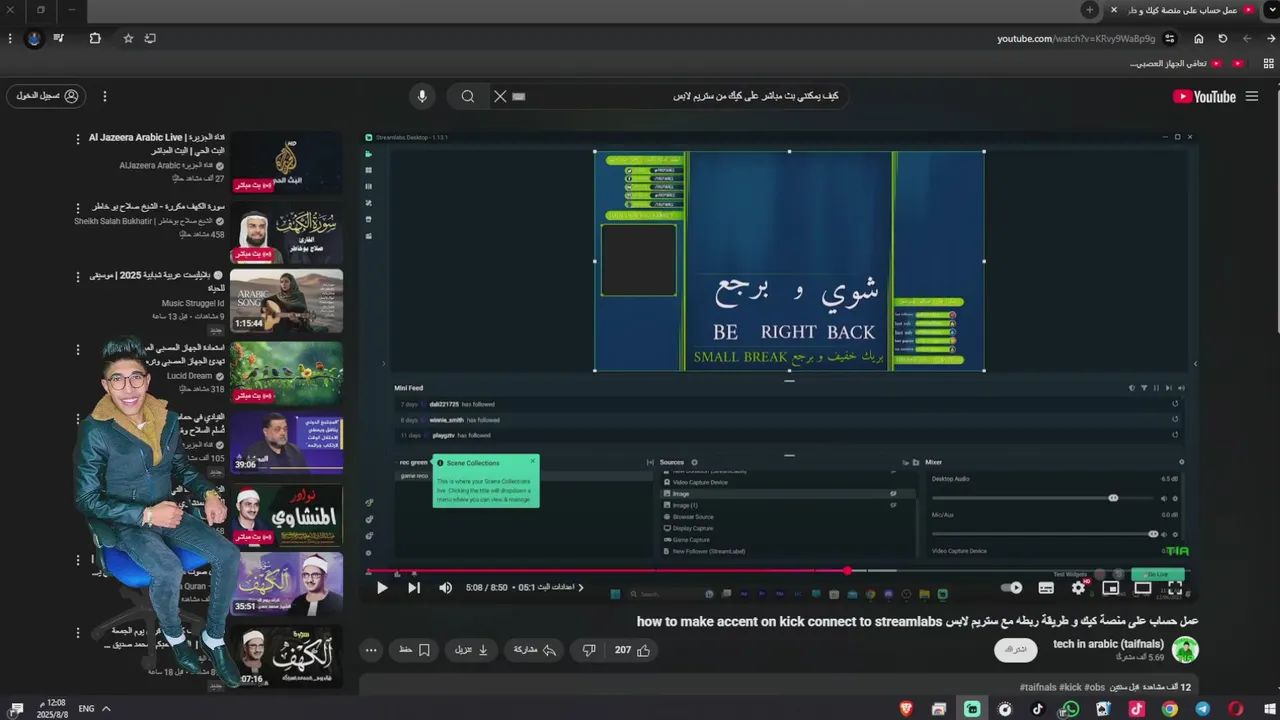Save the video to playlist (حفظ)
This screenshot has width=1280, height=720.
[x=414, y=650]
